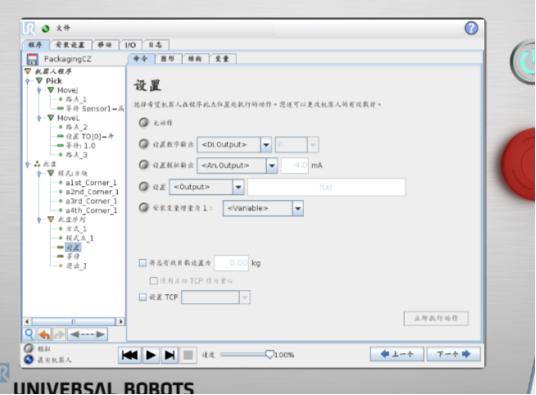The width and height of the screenshot is (536, 395).
Task: Click the next button with right arrow
Action: click(x=454, y=354)
